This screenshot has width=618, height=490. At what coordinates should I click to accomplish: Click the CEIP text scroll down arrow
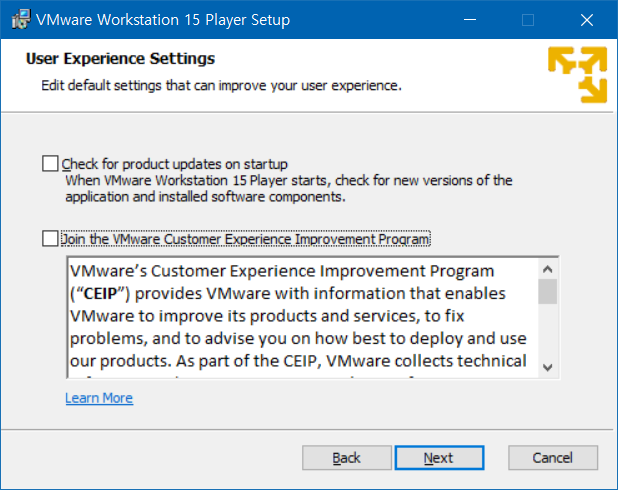tap(547, 367)
